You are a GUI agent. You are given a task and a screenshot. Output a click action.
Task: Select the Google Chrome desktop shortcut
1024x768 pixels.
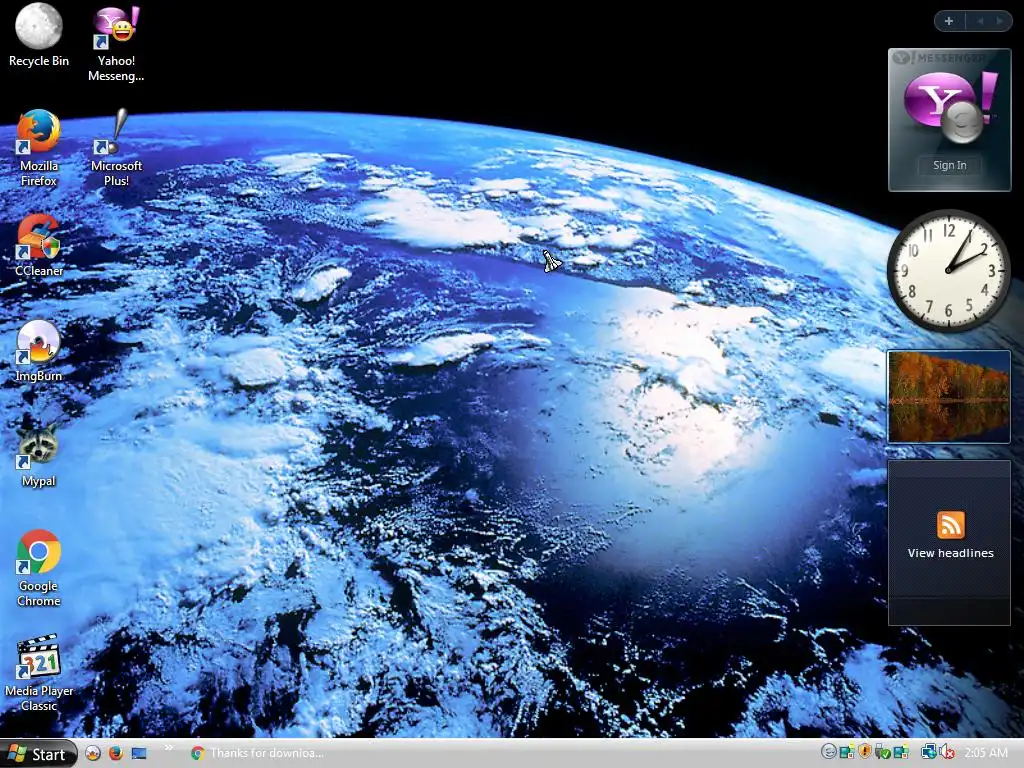39,569
